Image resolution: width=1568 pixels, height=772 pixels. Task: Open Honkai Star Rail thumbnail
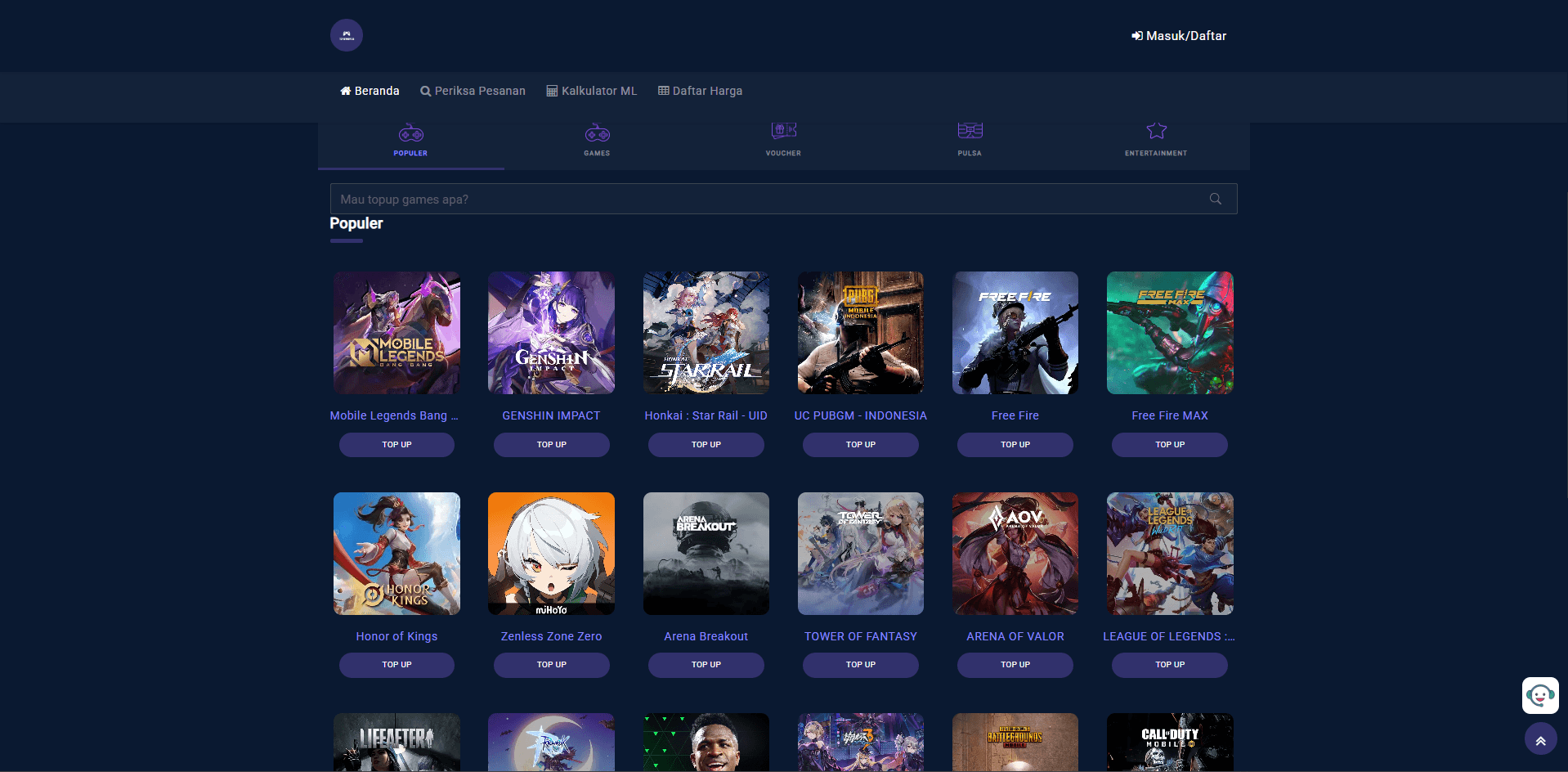tap(706, 333)
